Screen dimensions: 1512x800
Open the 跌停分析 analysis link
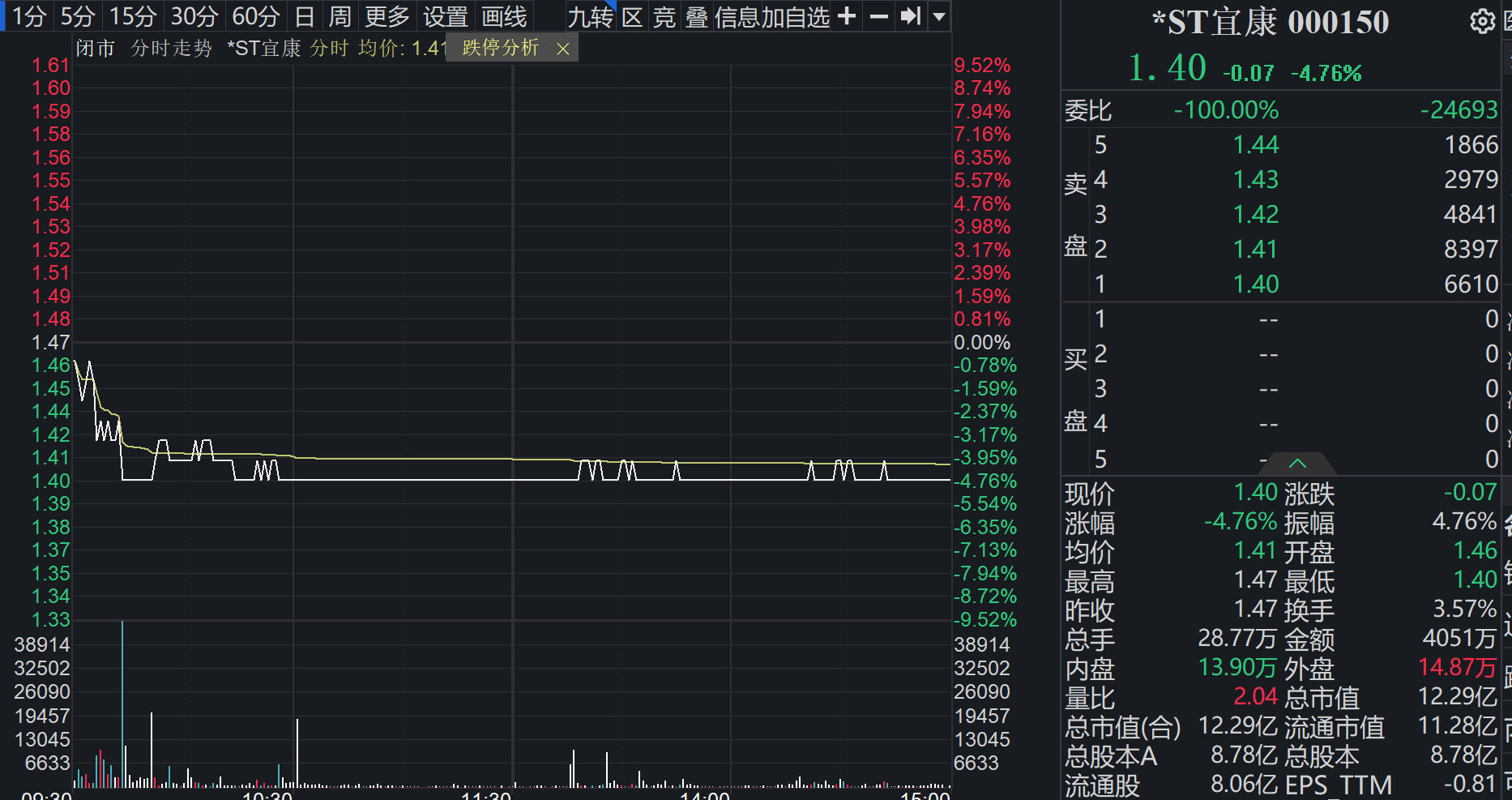[x=501, y=49]
